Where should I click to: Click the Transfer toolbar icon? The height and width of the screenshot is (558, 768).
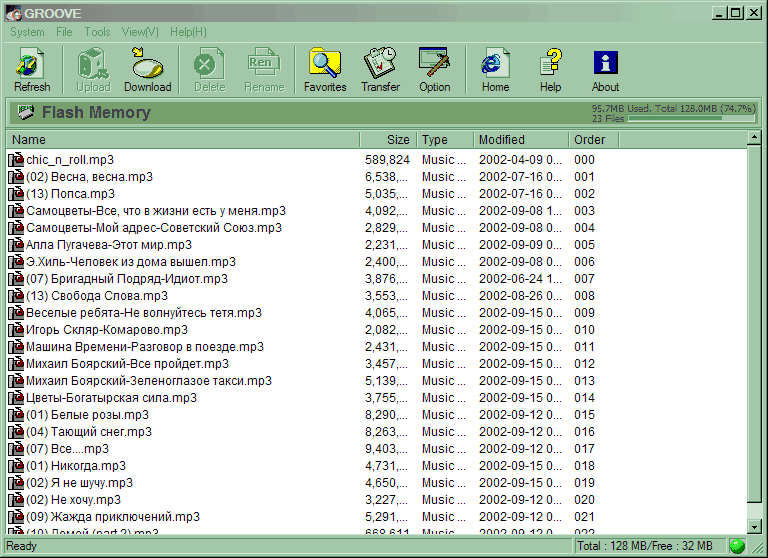pyautogui.click(x=380, y=70)
